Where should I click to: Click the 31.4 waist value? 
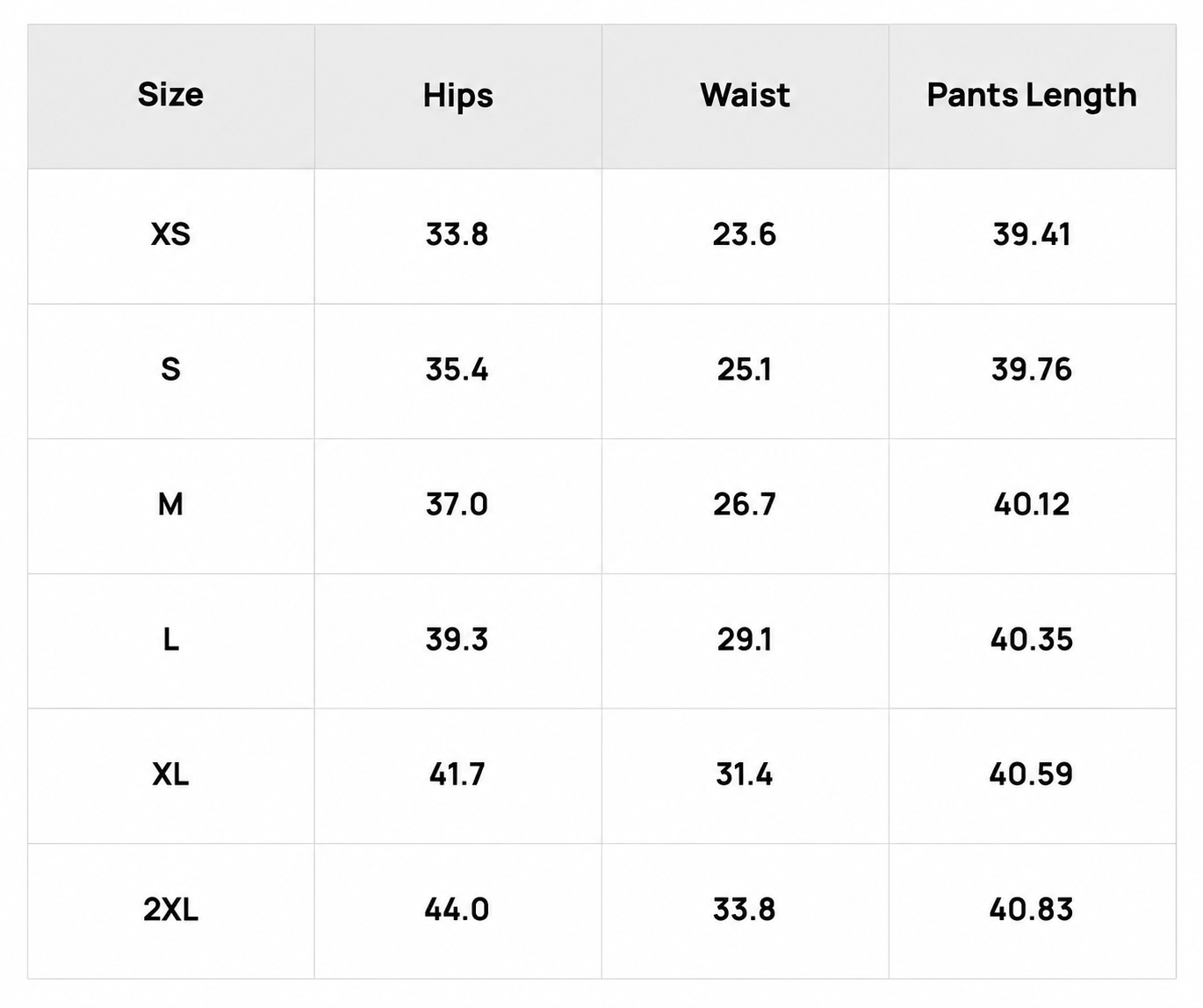click(x=745, y=774)
